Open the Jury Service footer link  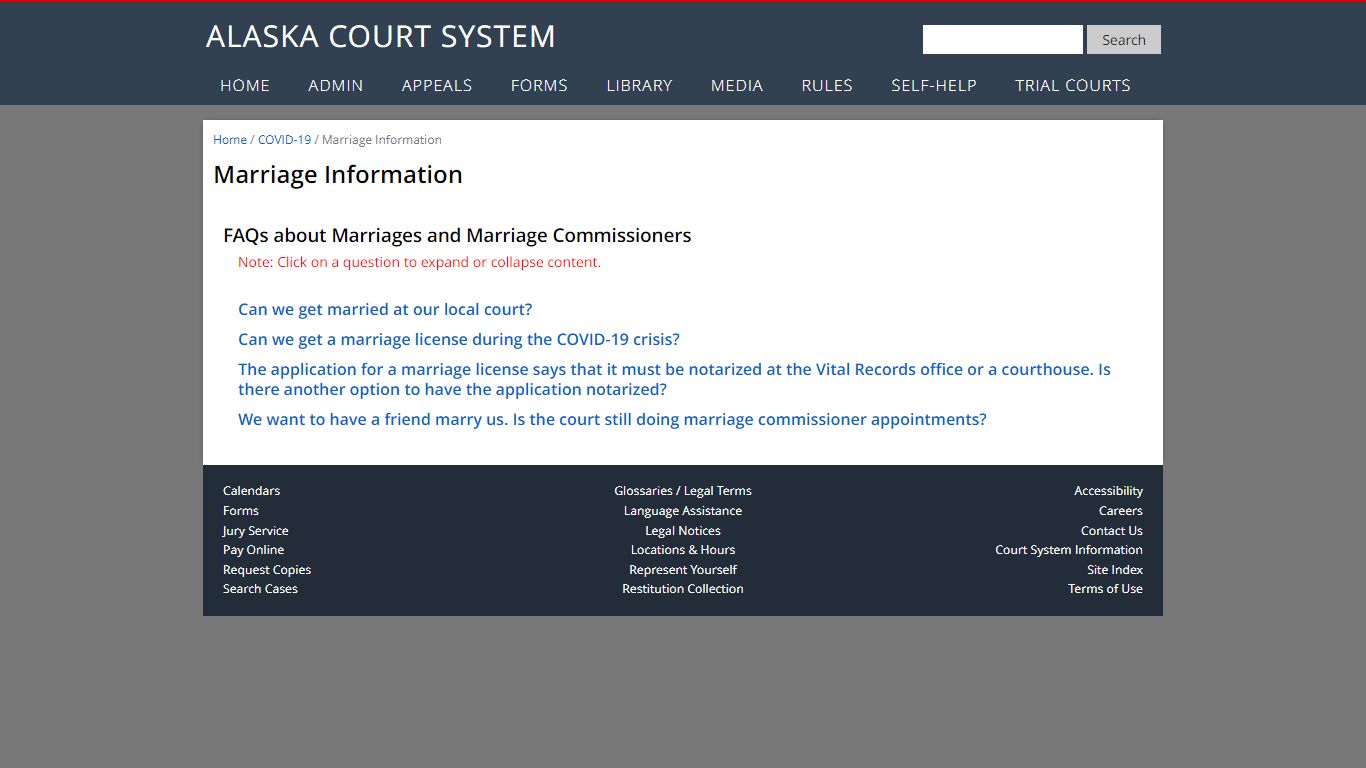[255, 531]
